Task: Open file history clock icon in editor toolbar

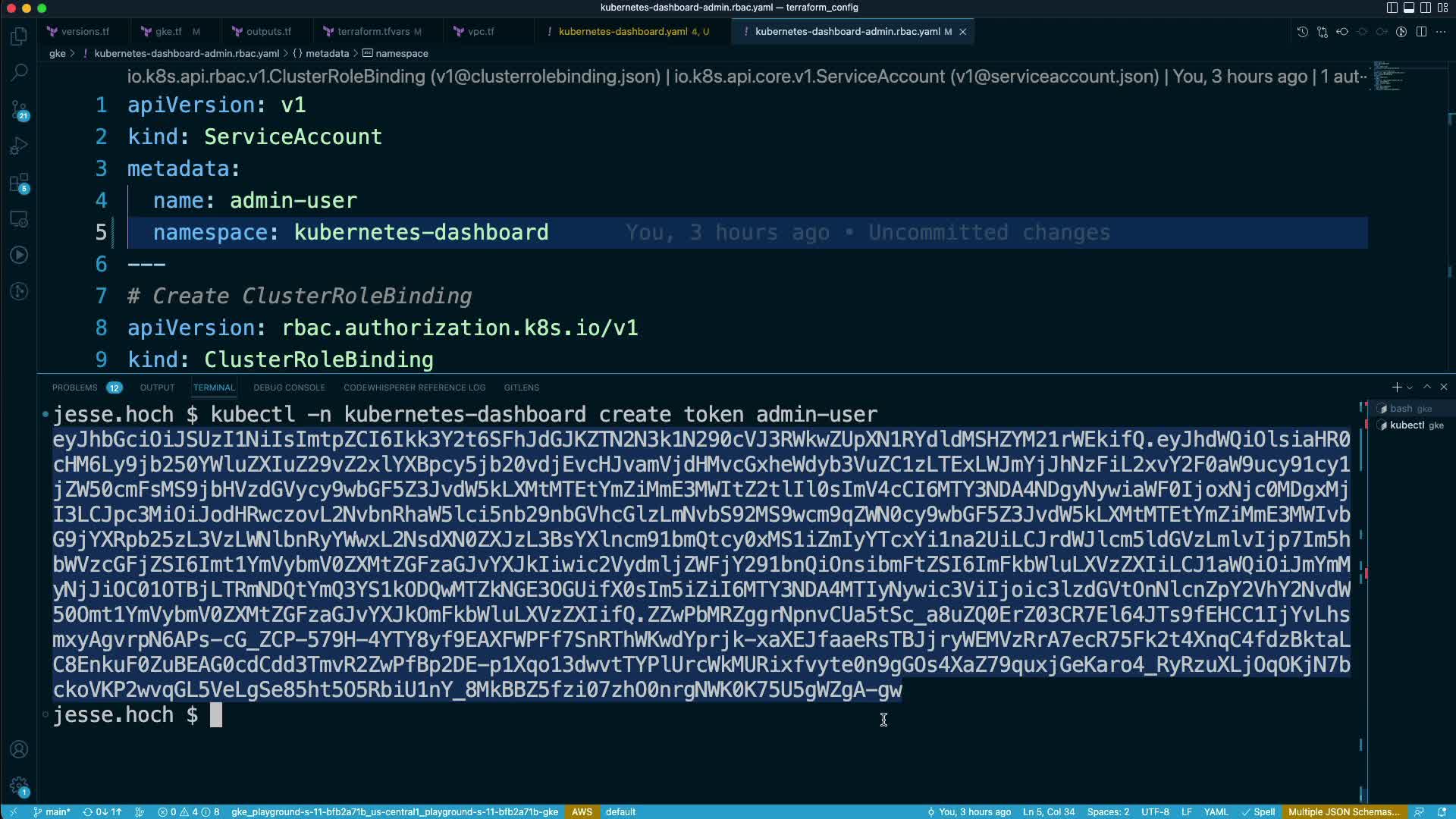Action: [x=1302, y=32]
